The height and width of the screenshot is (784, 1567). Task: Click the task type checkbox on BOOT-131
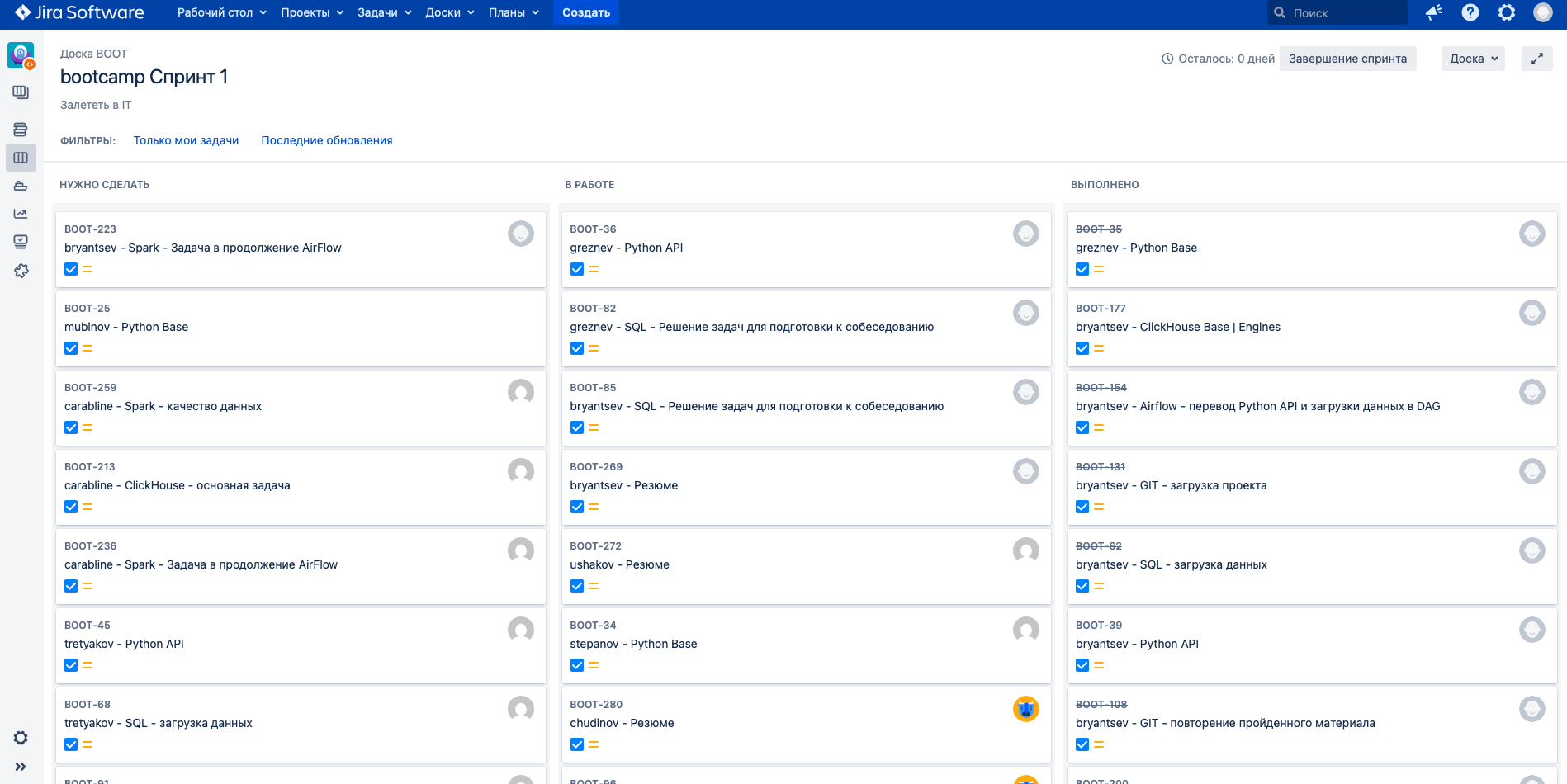point(1082,507)
